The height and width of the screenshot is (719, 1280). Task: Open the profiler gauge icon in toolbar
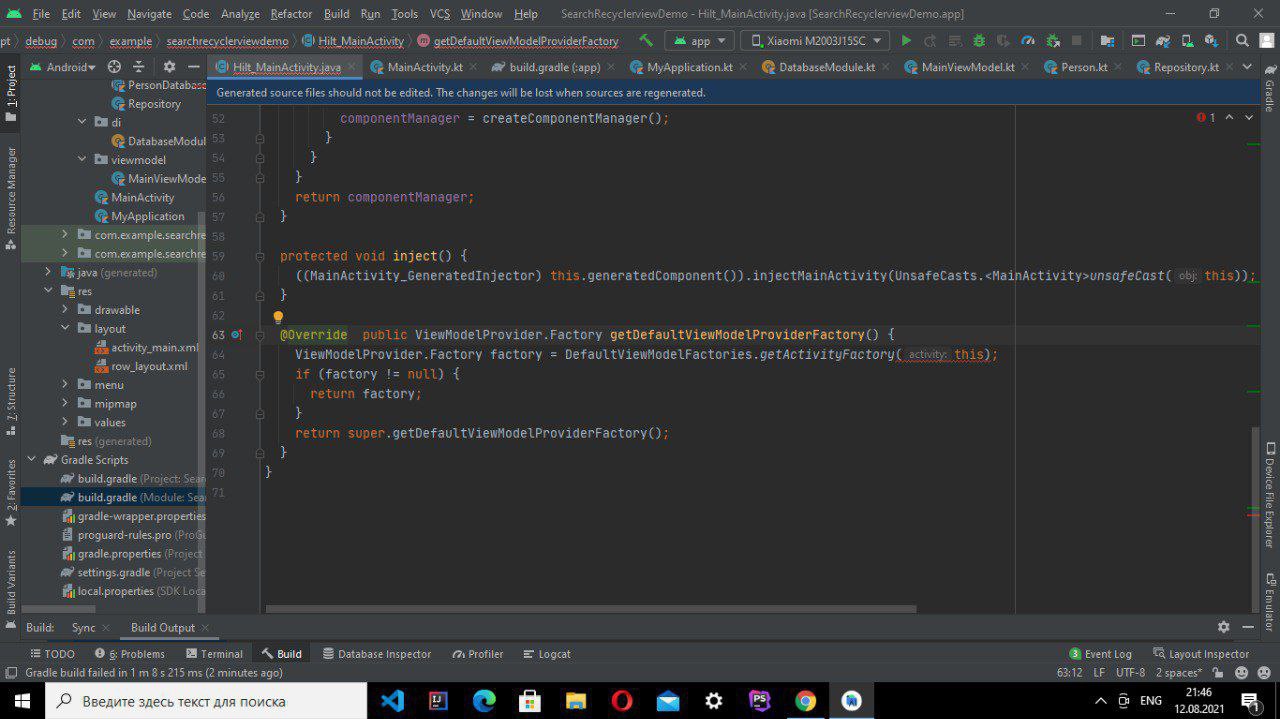click(1028, 41)
